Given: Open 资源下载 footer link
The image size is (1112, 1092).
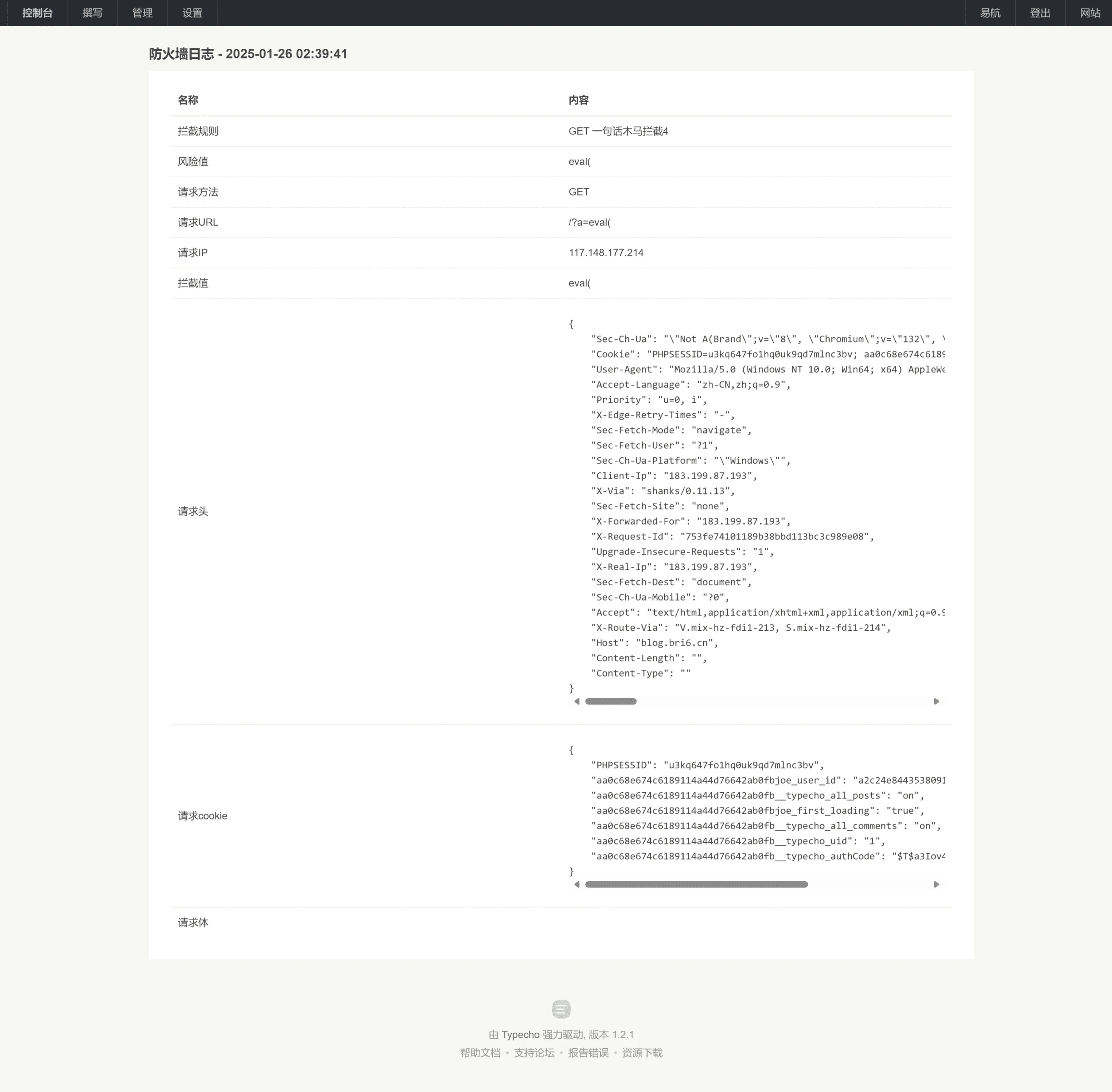Looking at the screenshot, I should [642, 1053].
